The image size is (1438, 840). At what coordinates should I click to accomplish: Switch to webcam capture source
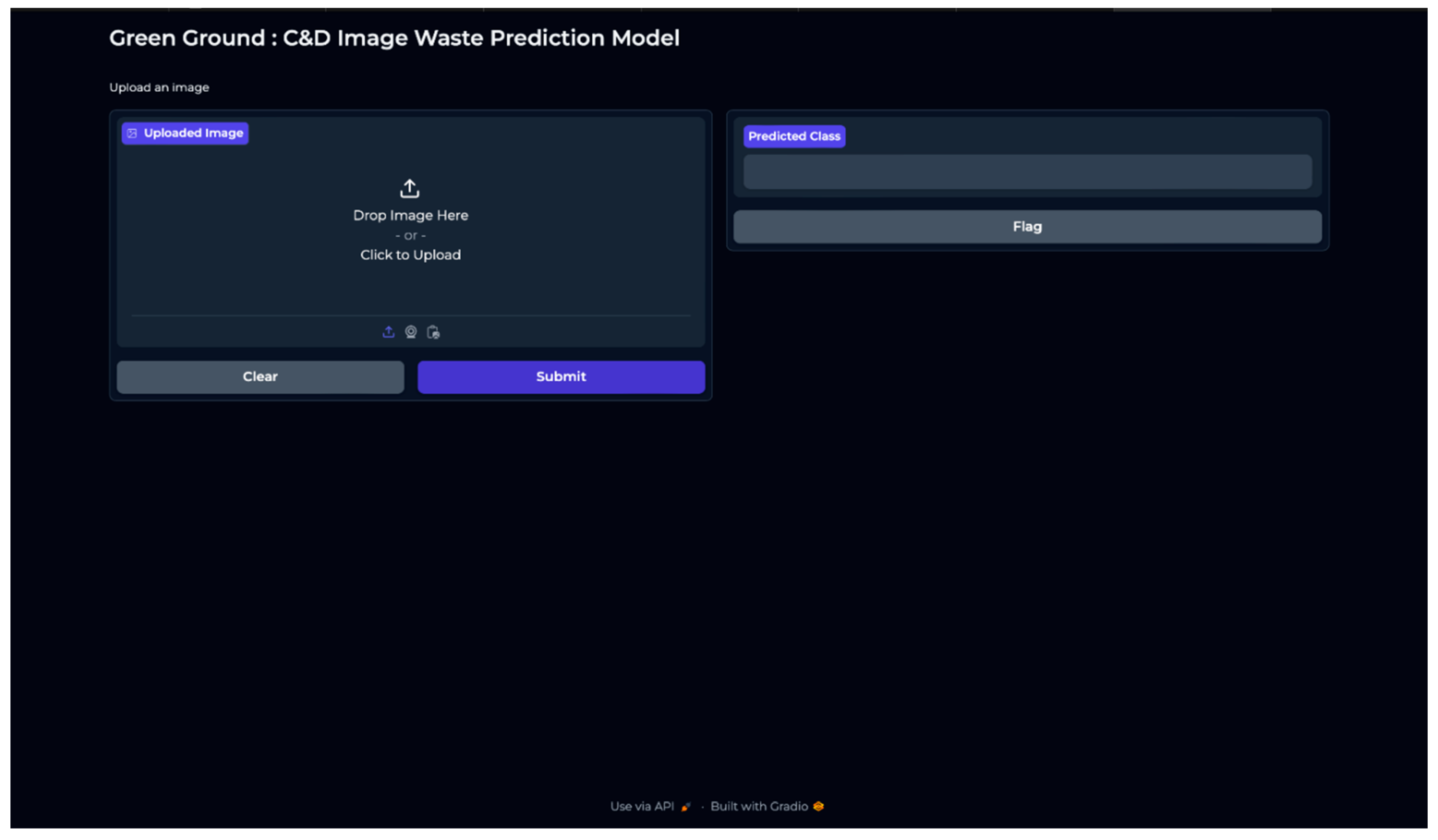(411, 332)
